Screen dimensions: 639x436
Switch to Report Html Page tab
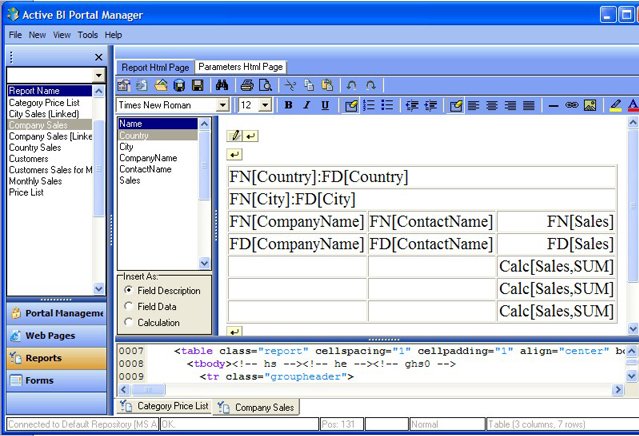(155, 67)
